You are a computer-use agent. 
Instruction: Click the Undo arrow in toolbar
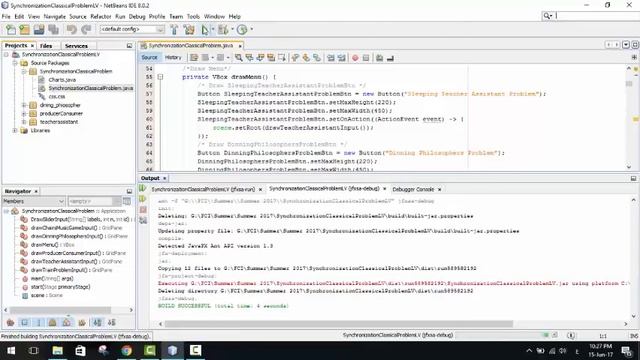72,29
